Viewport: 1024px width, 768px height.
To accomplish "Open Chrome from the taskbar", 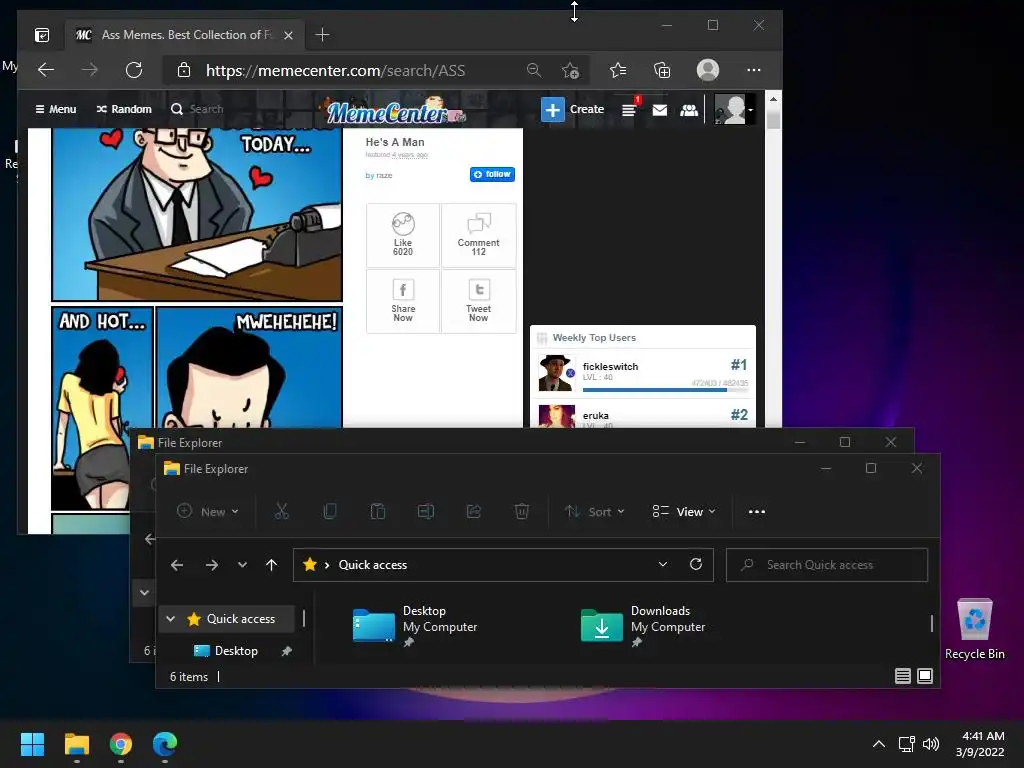I will point(121,744).
